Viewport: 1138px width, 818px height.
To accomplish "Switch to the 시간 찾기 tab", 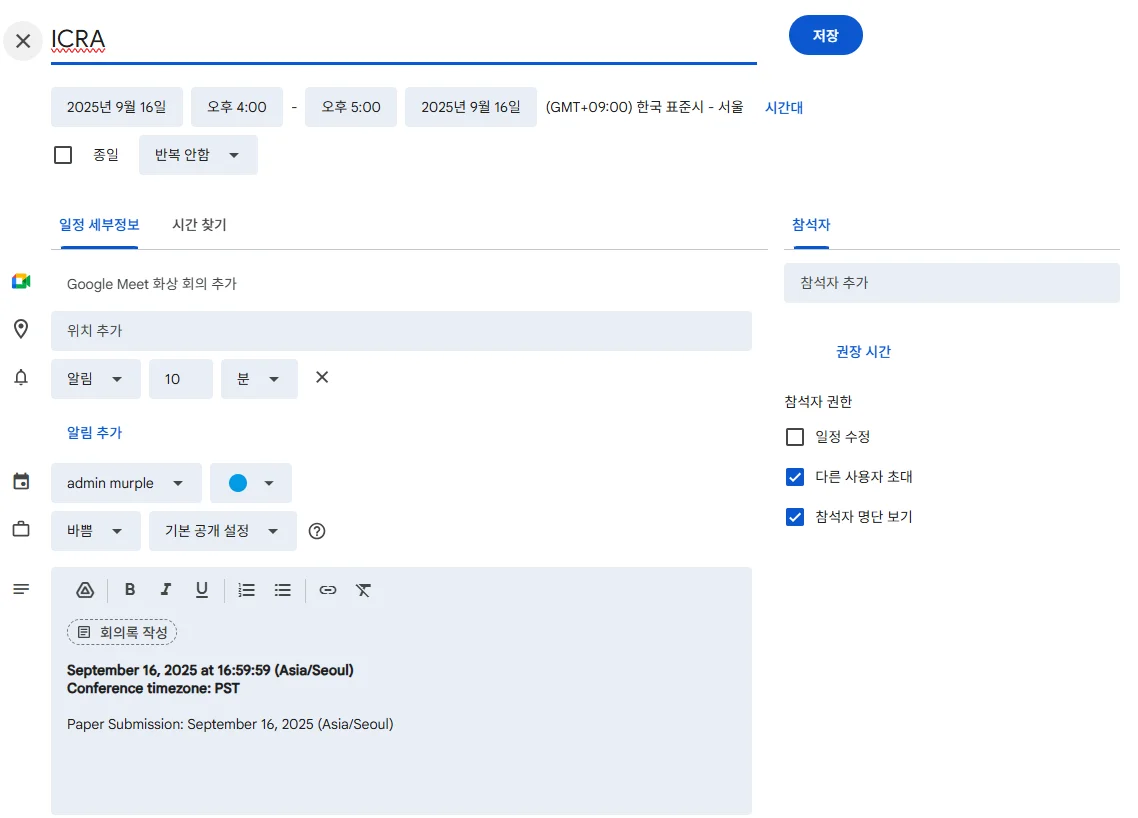I will coord(199,225).
